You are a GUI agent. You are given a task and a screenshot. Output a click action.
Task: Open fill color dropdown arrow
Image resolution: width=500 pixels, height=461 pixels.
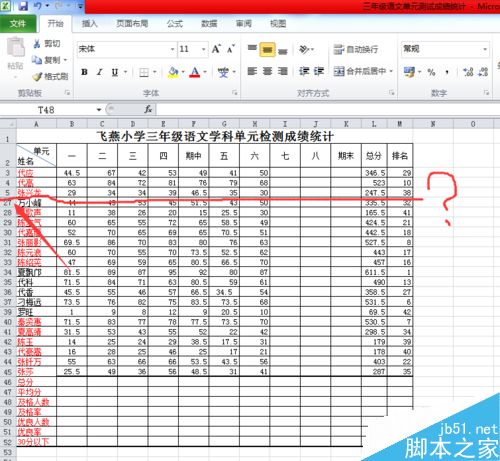pyautogui.click(x=183, y=72)
